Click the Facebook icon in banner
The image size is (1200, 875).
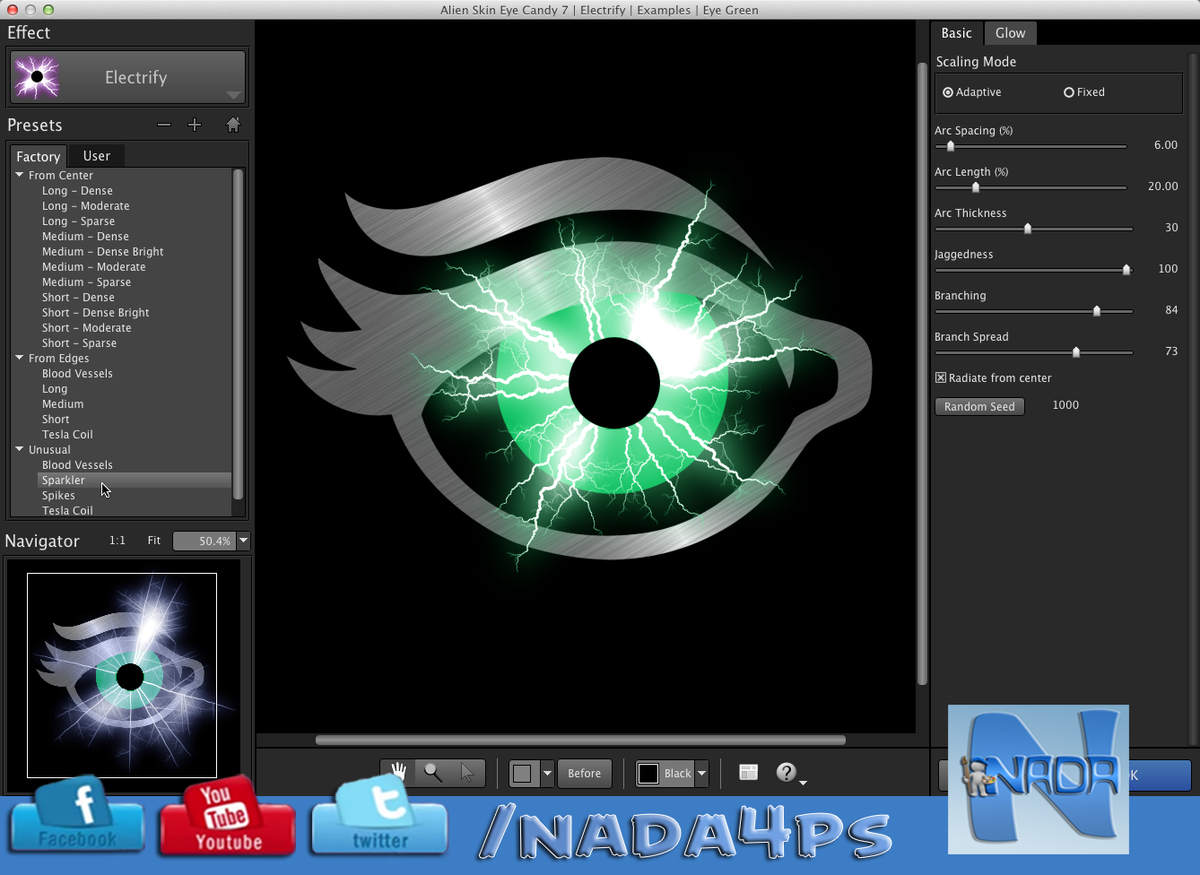(x=78, y=815)
